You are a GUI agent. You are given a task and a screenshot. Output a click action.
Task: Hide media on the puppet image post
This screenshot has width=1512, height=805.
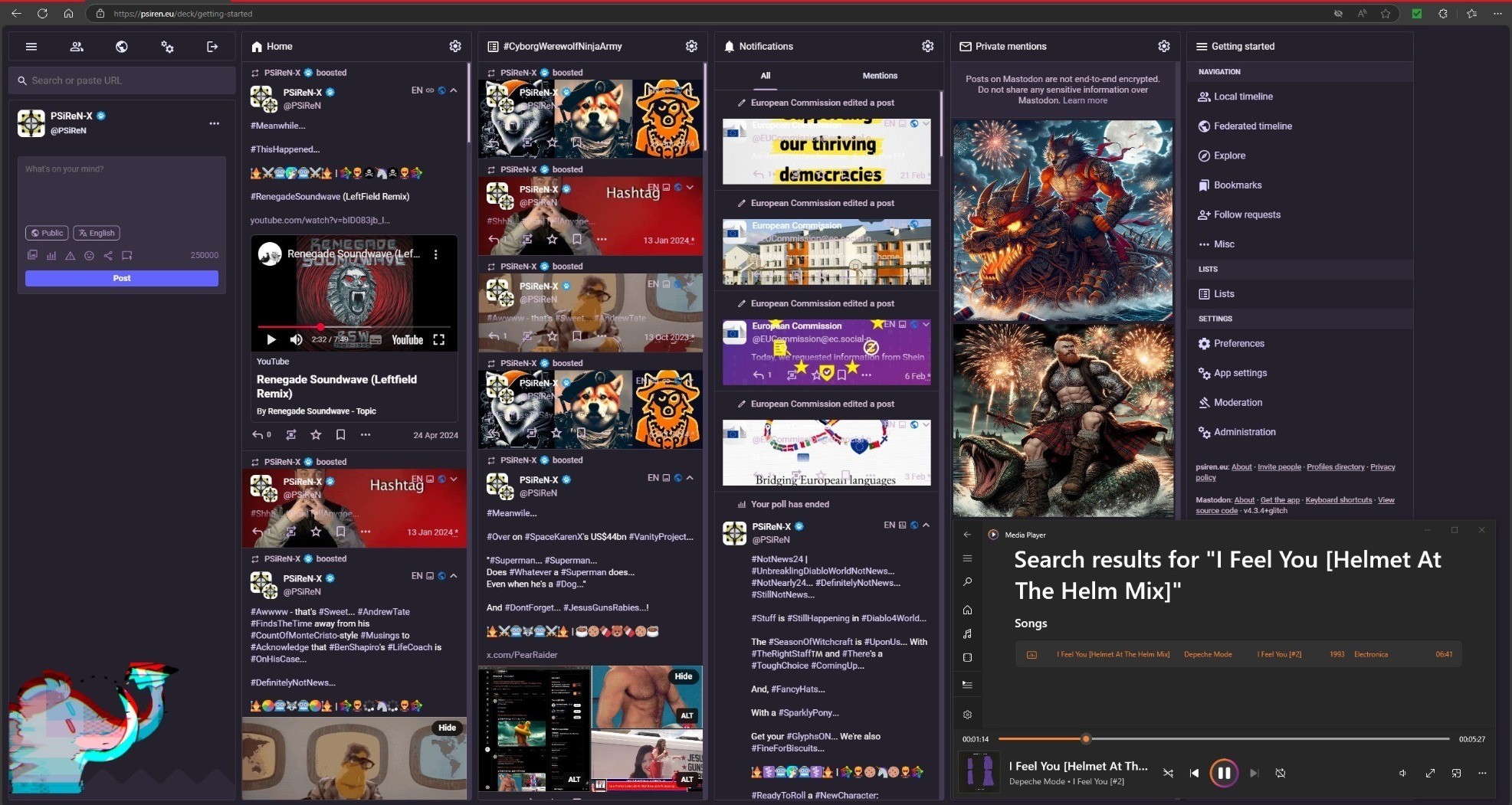(448, 728)
